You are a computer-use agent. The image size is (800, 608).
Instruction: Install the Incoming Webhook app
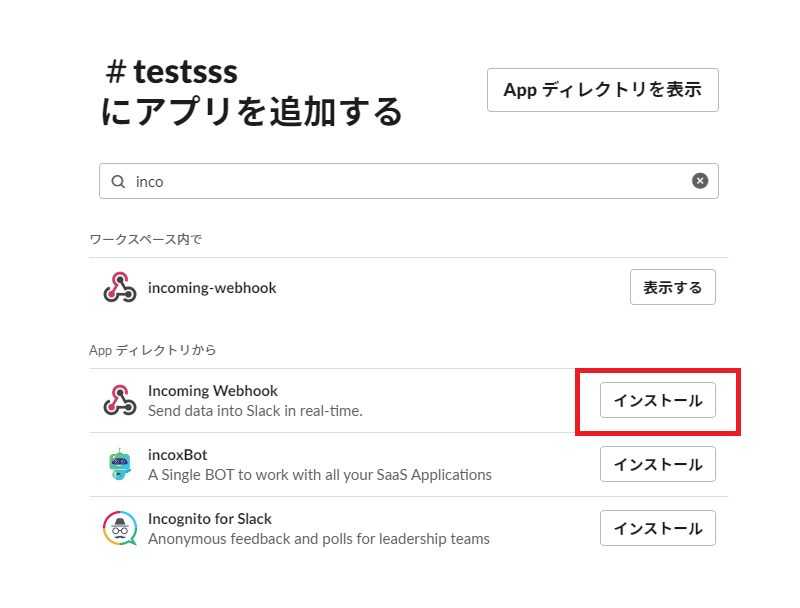point(657,400)
